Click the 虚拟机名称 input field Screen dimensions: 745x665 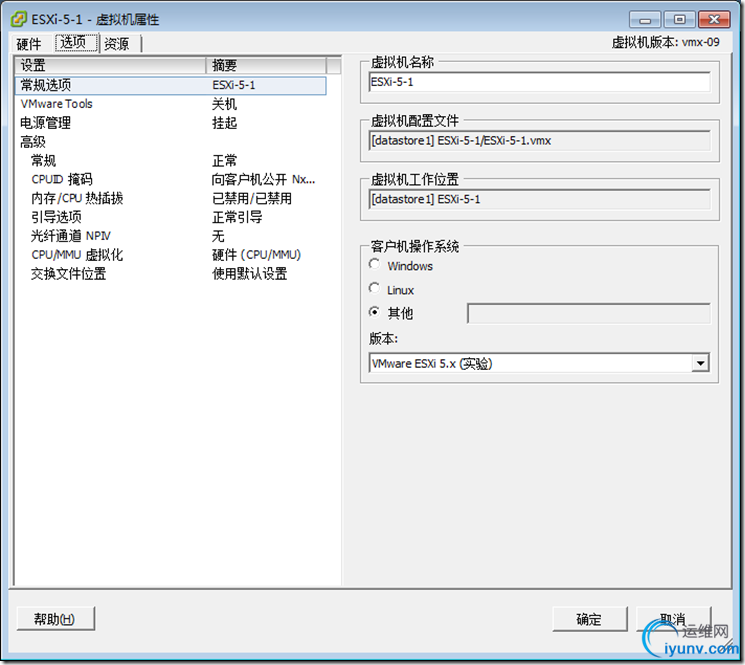coord(539,82)
